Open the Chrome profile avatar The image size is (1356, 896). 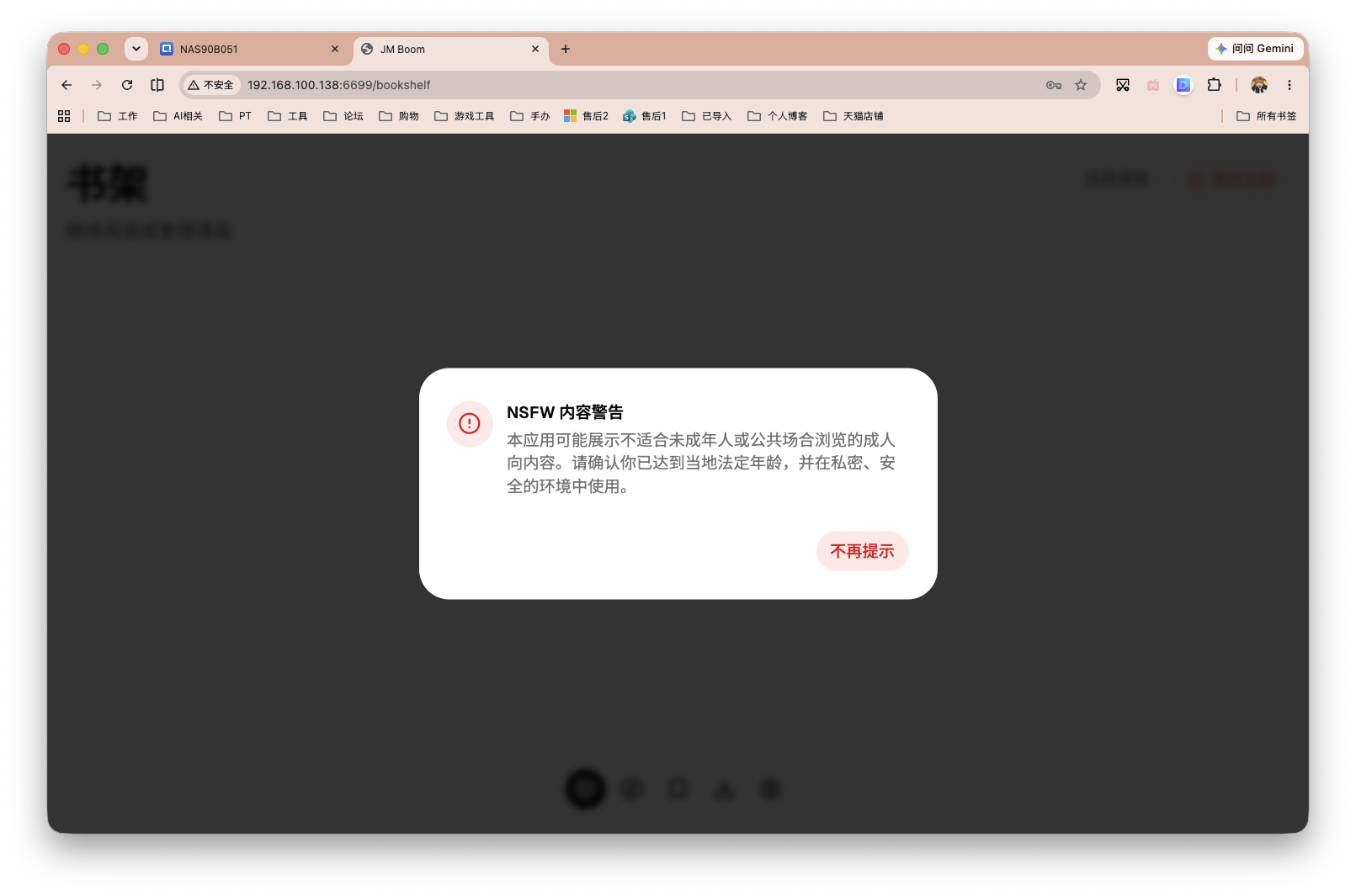coord(1259,85)
